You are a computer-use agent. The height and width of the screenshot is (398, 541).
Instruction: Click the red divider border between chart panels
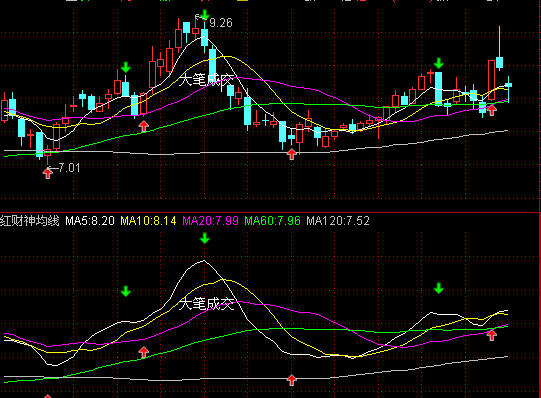(x=270, y=212)
